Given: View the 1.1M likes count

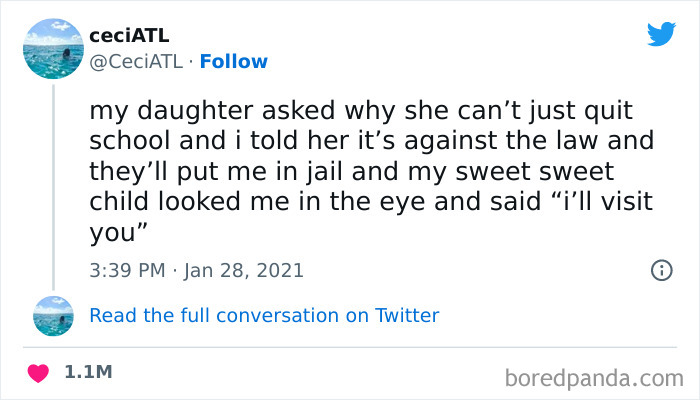Looking at the screenshot, I should [x=88, y=372].
